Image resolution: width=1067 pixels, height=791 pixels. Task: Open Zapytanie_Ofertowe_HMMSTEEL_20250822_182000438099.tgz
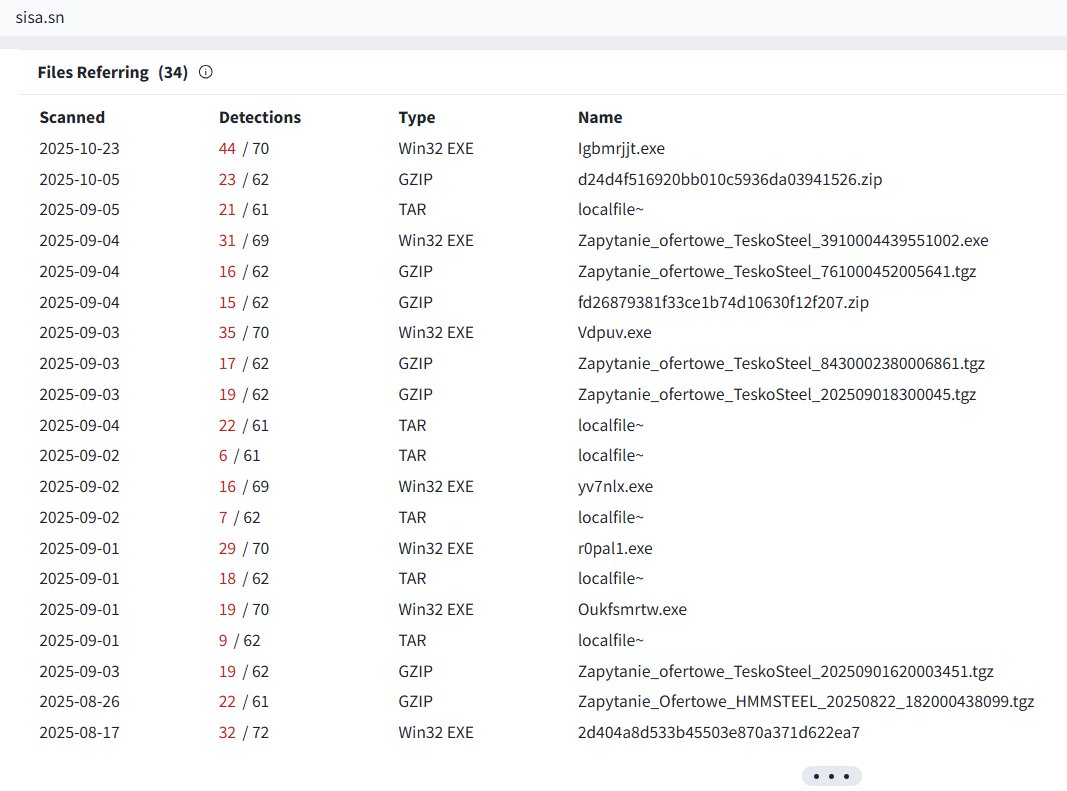coord(806,702)
